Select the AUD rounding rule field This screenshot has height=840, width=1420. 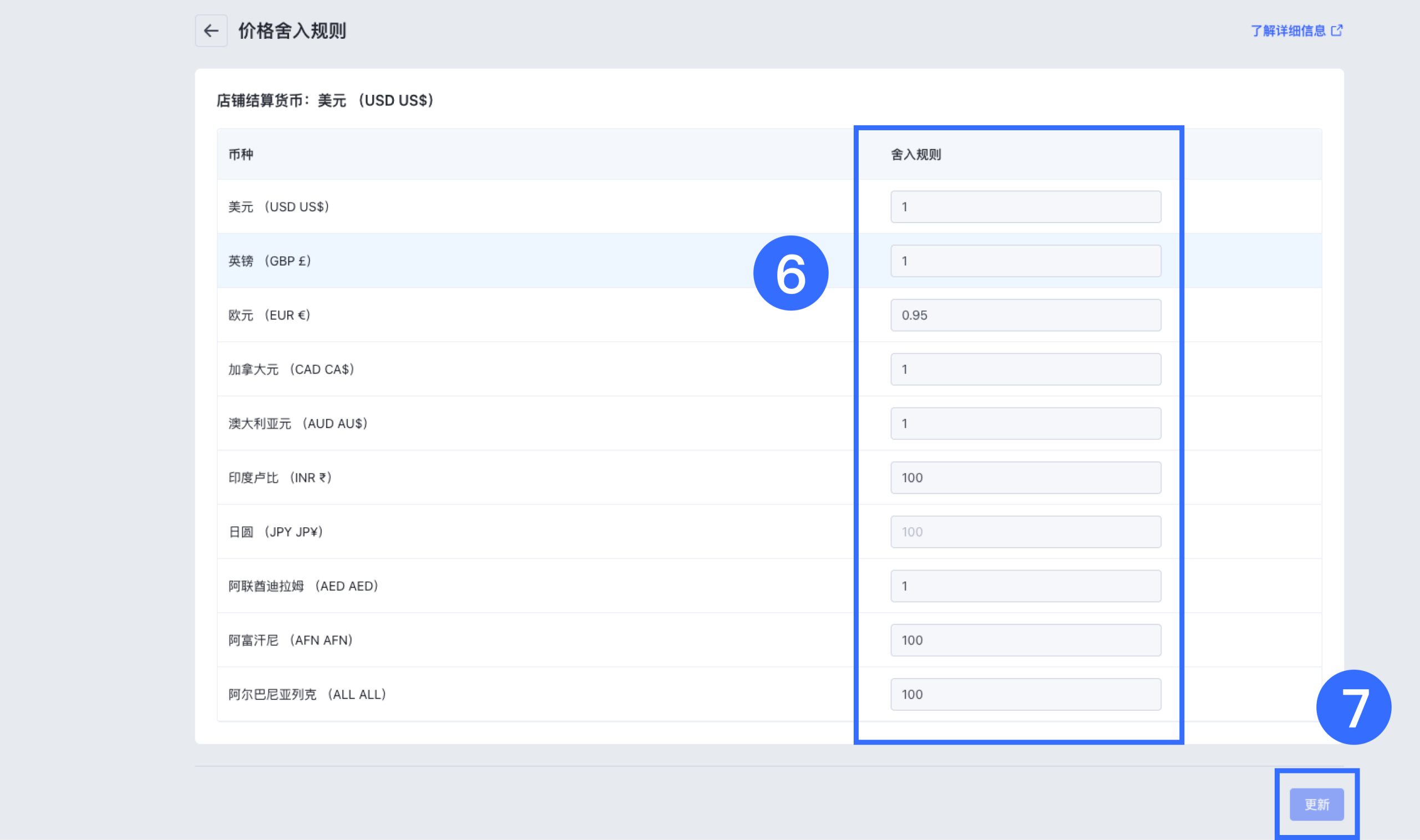coord(1026,424)
